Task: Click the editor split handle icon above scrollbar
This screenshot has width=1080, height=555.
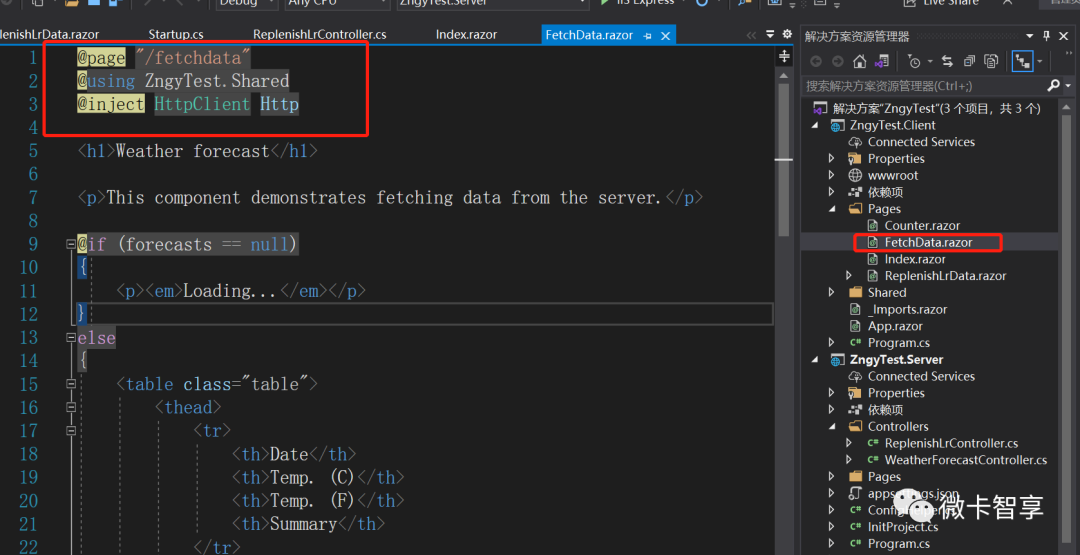Action: (x=784, y=56)
